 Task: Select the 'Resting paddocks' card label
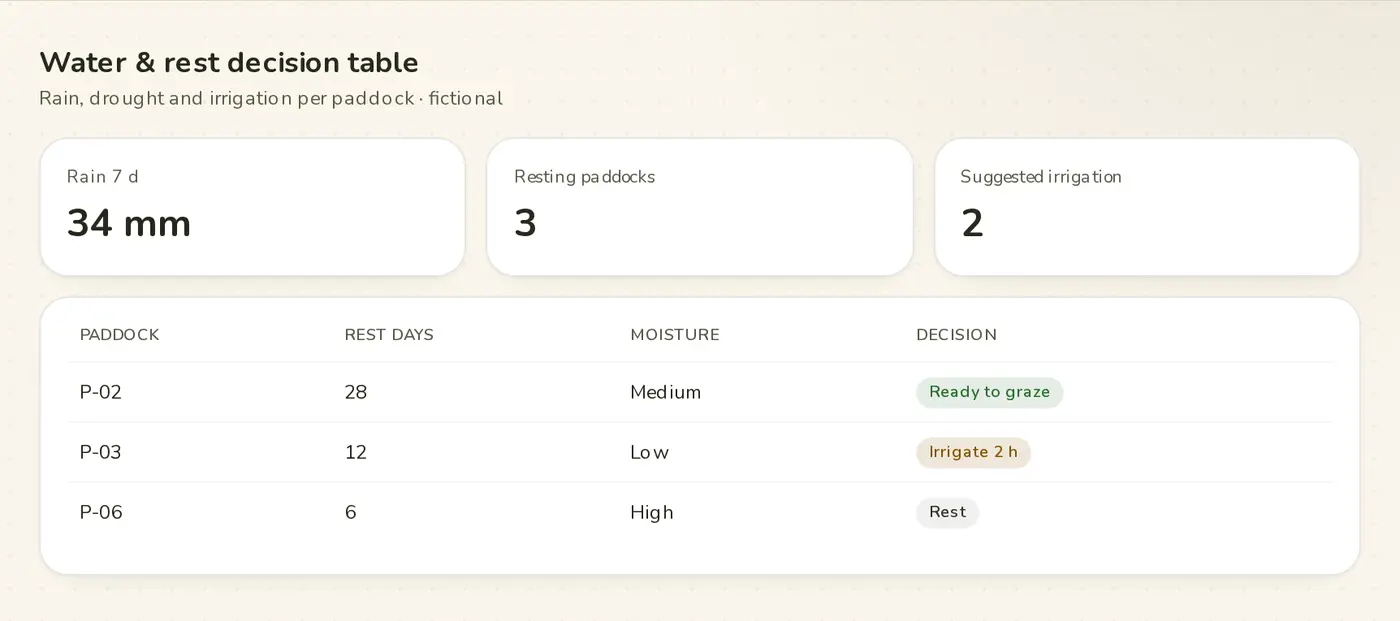pos(584,176)
